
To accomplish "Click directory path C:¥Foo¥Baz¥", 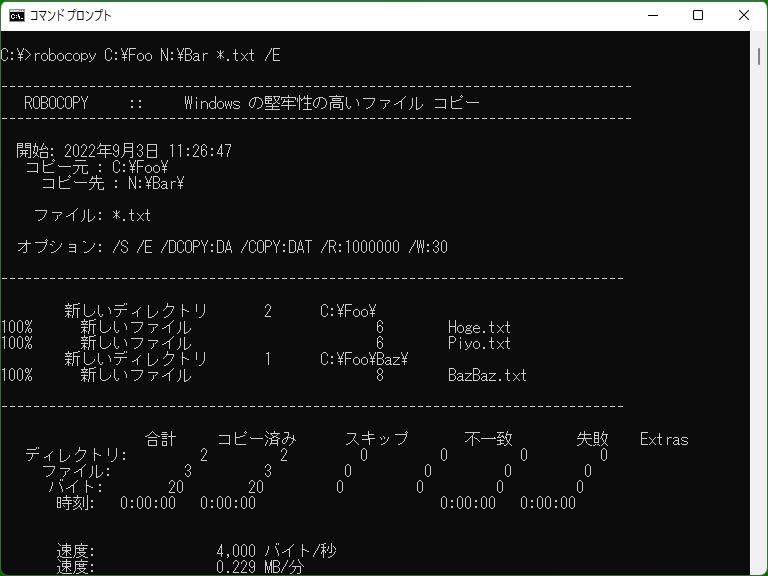I will coord(364,360).
